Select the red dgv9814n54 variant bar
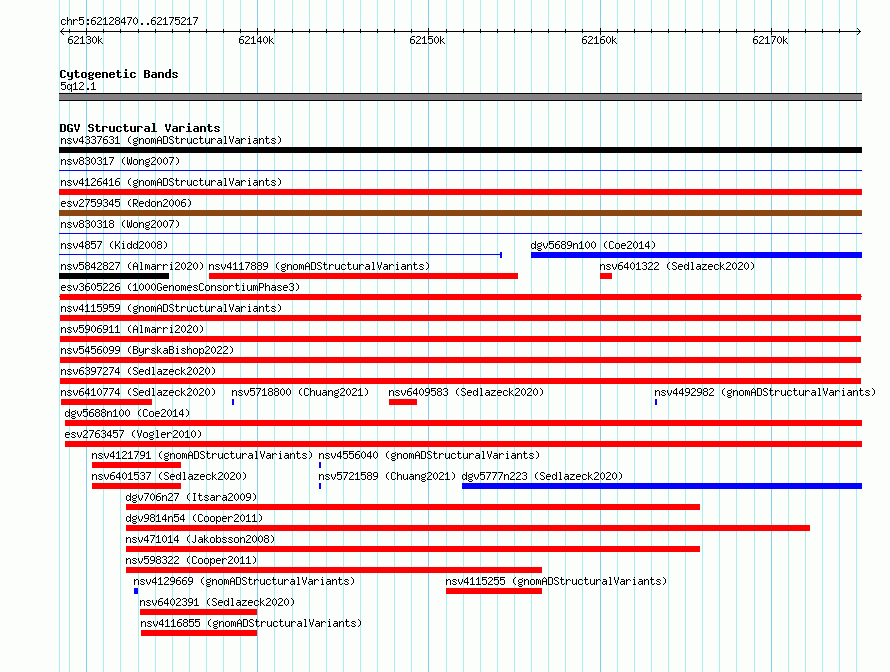Image resolution: width=890 pixels, height=672 pixels. [468, 528]
